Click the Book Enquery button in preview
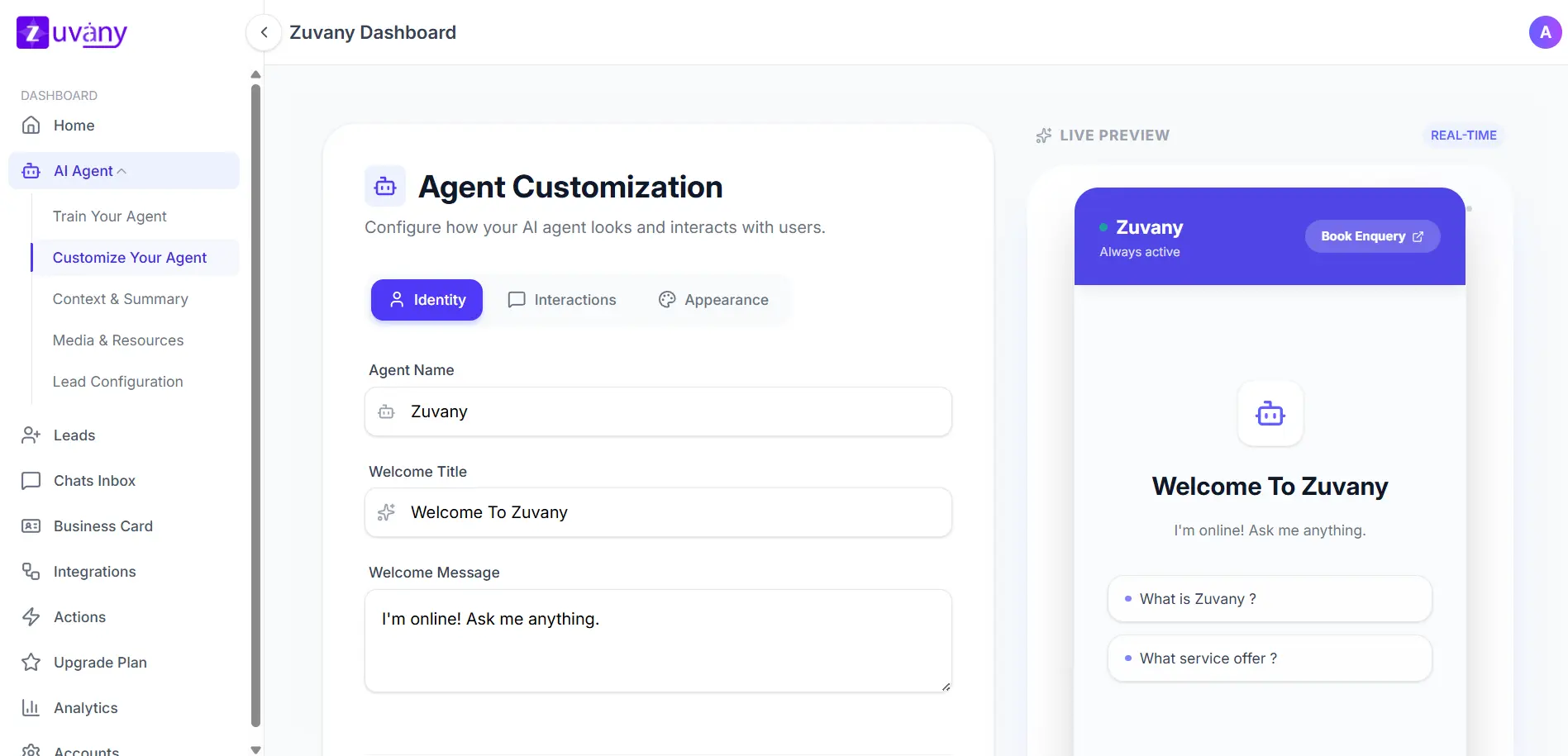Image resolution: width=1568 pixels, height=756 pixels. (1372, 236)
